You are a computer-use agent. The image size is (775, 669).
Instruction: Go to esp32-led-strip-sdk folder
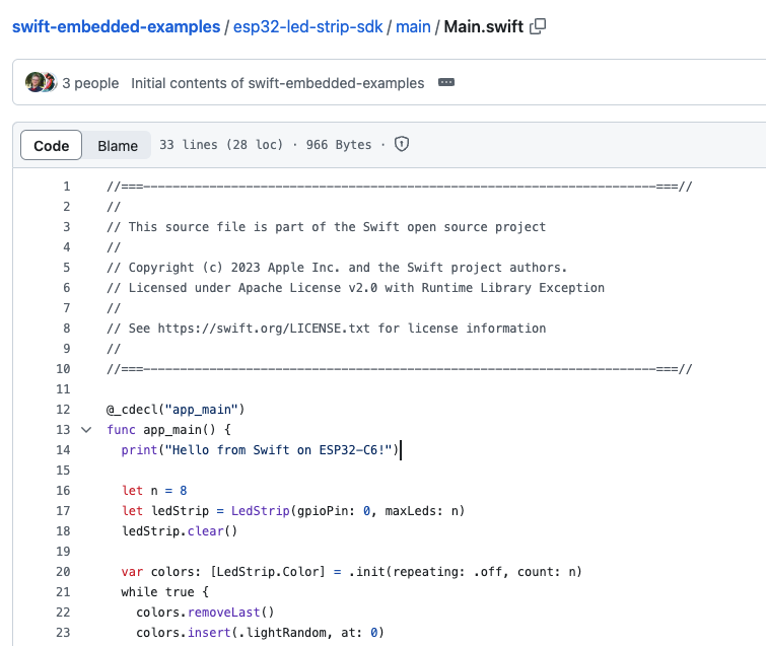(x=308, y=27)
